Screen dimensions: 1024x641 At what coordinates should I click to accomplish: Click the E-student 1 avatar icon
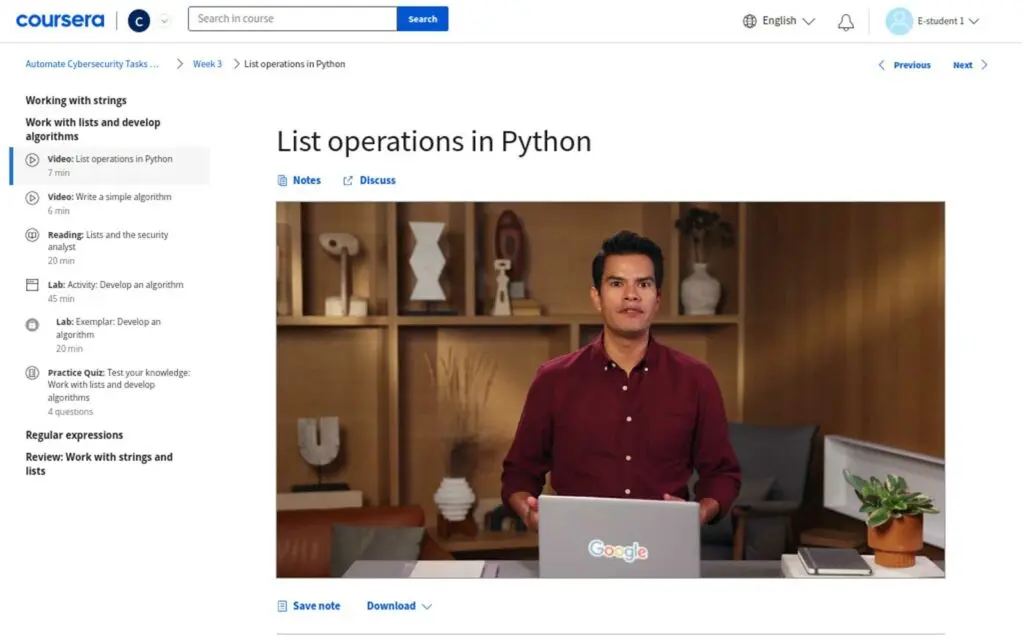coord(899,21)
